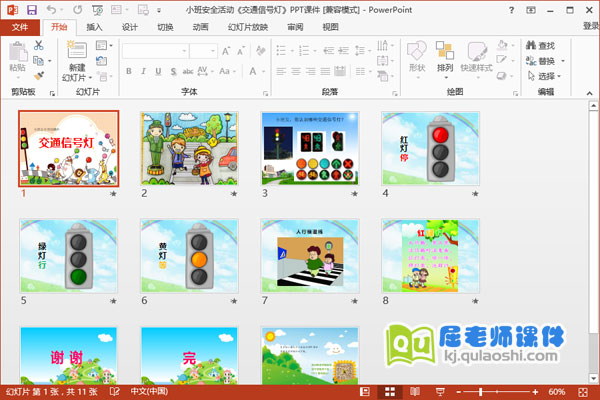Toggle Align Right paragraph button
Screen dimensions: 600x400
pos(310,71)
